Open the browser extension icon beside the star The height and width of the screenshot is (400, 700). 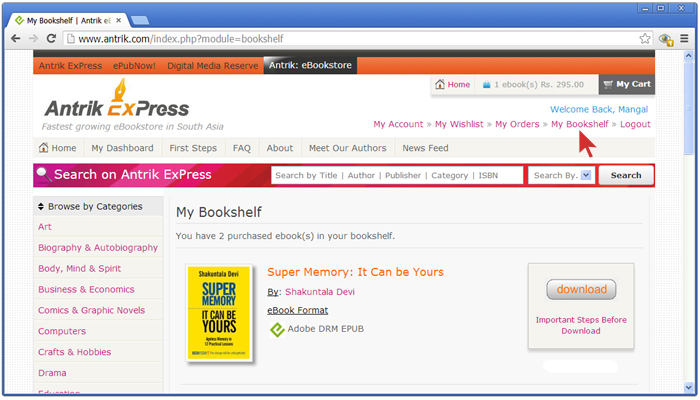(x=666, y=39)
